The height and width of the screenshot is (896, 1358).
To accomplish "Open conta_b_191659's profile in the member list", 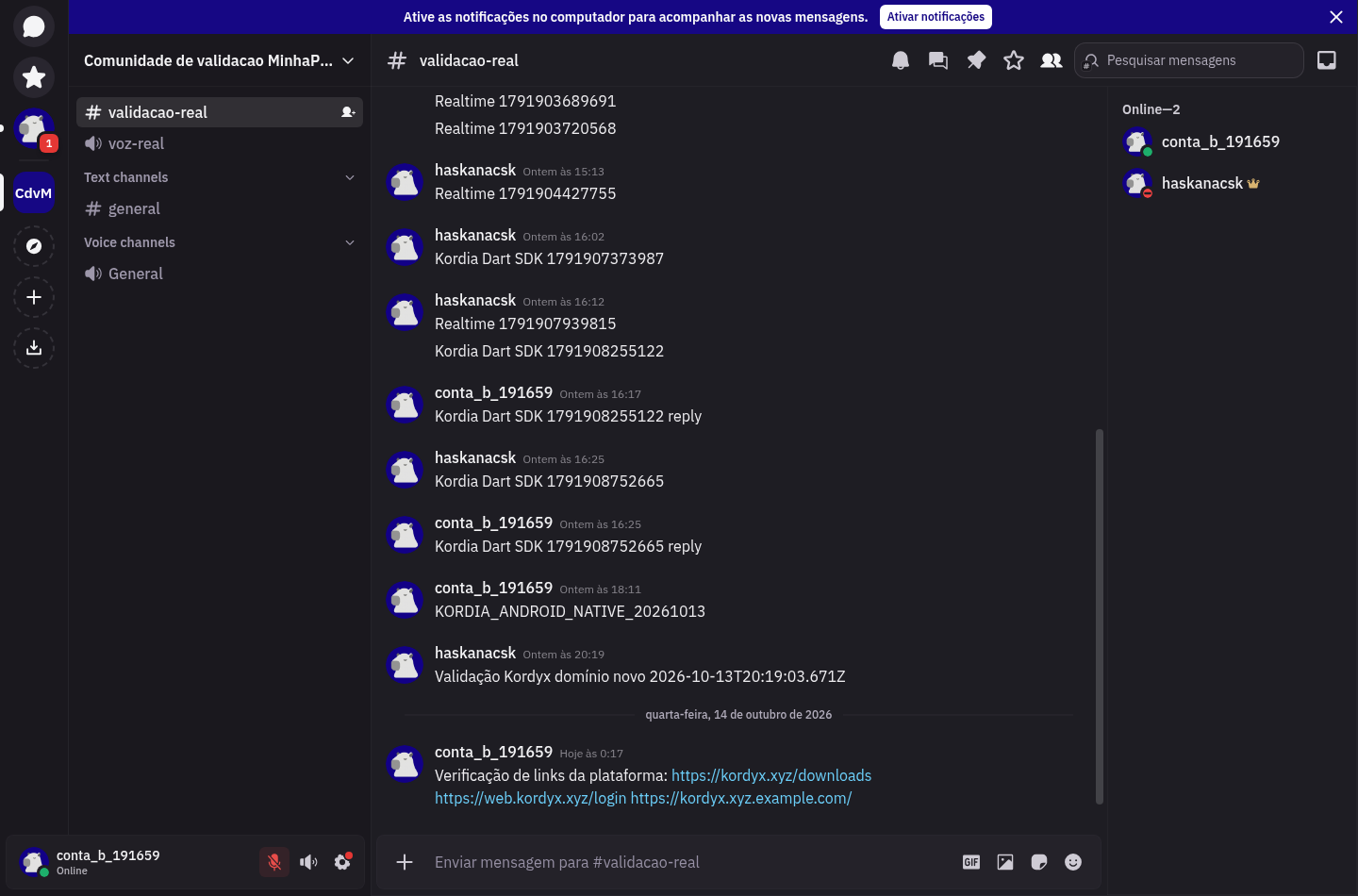I will pos(1233,141).
